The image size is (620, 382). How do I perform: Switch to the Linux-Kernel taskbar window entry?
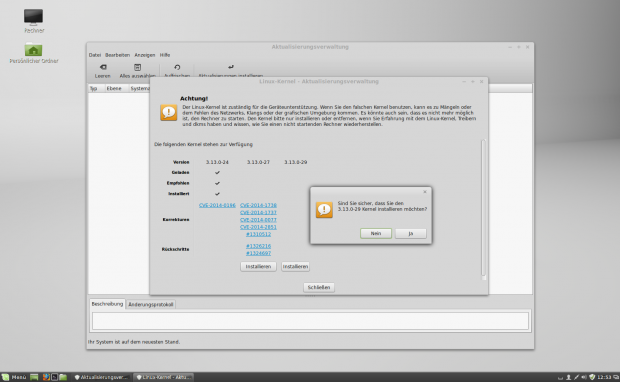click(163, 377)
